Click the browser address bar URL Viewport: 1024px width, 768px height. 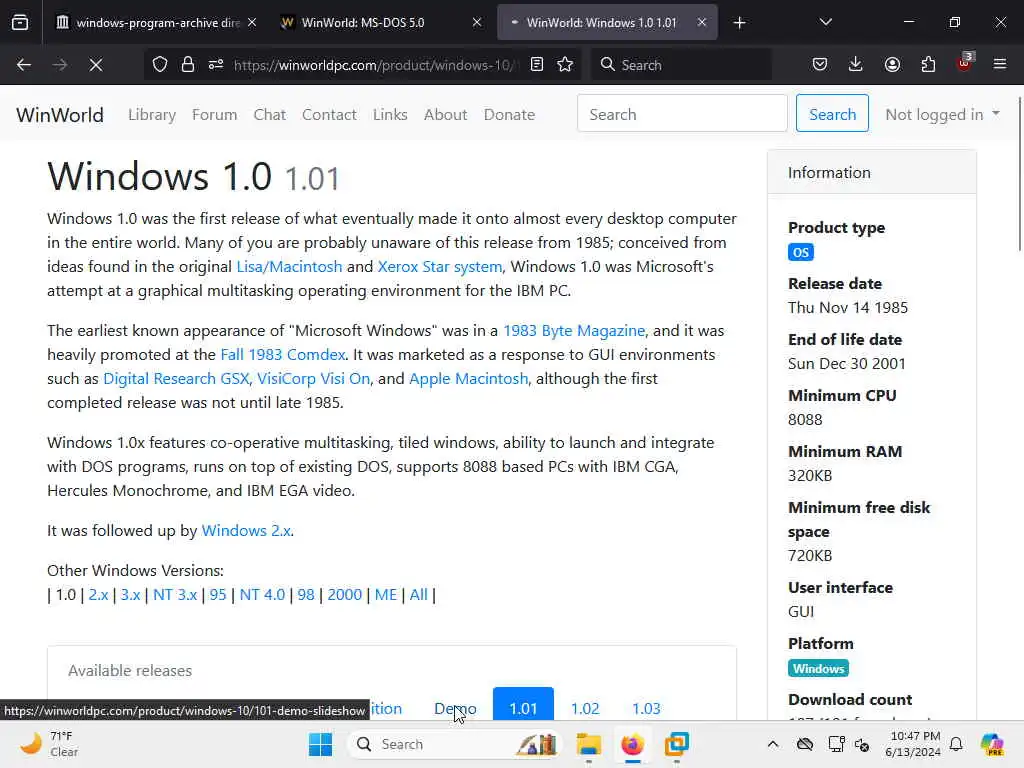tap(376, 65)
